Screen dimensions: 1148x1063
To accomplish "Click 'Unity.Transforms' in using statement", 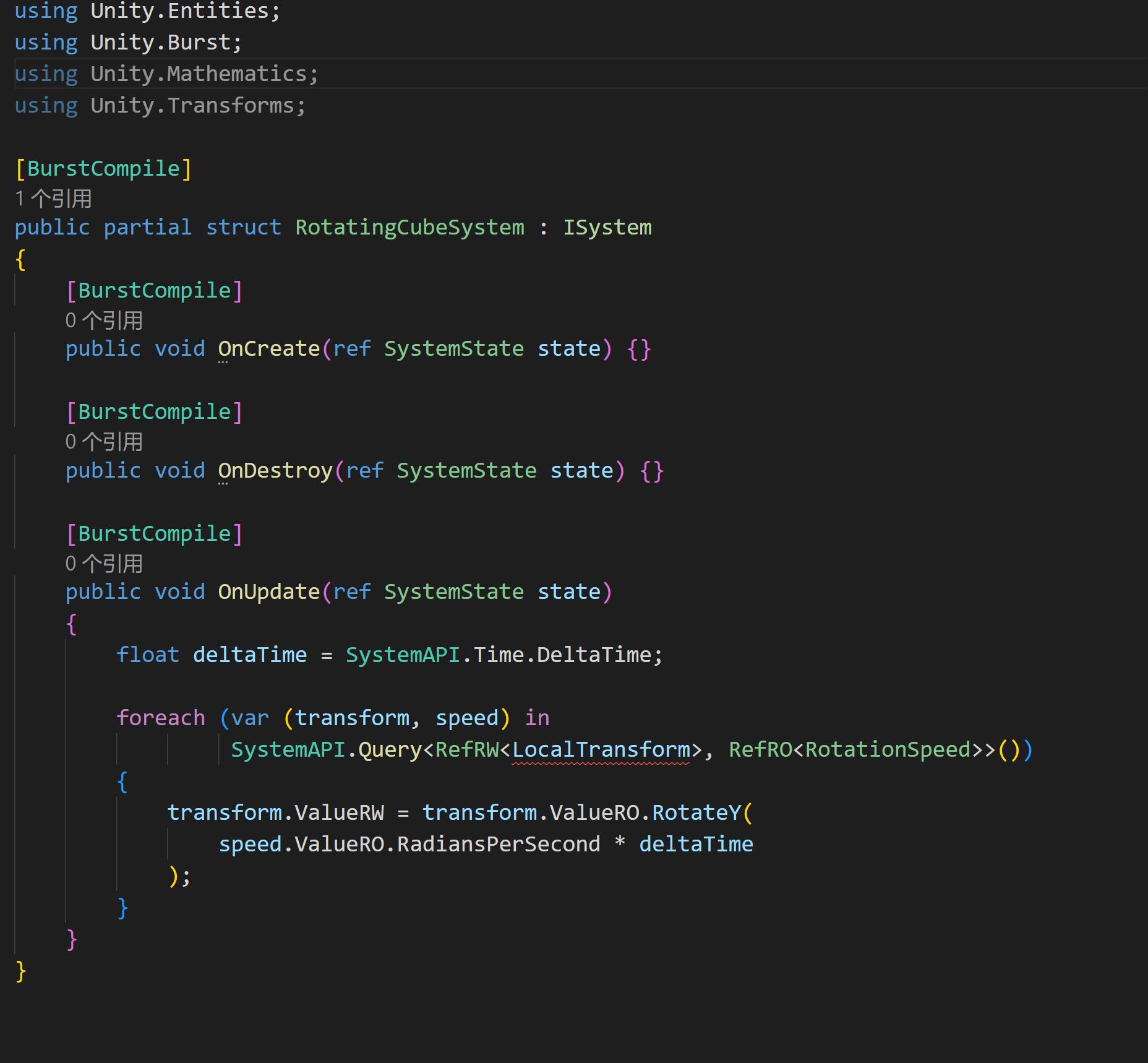I will coord(192,105).
